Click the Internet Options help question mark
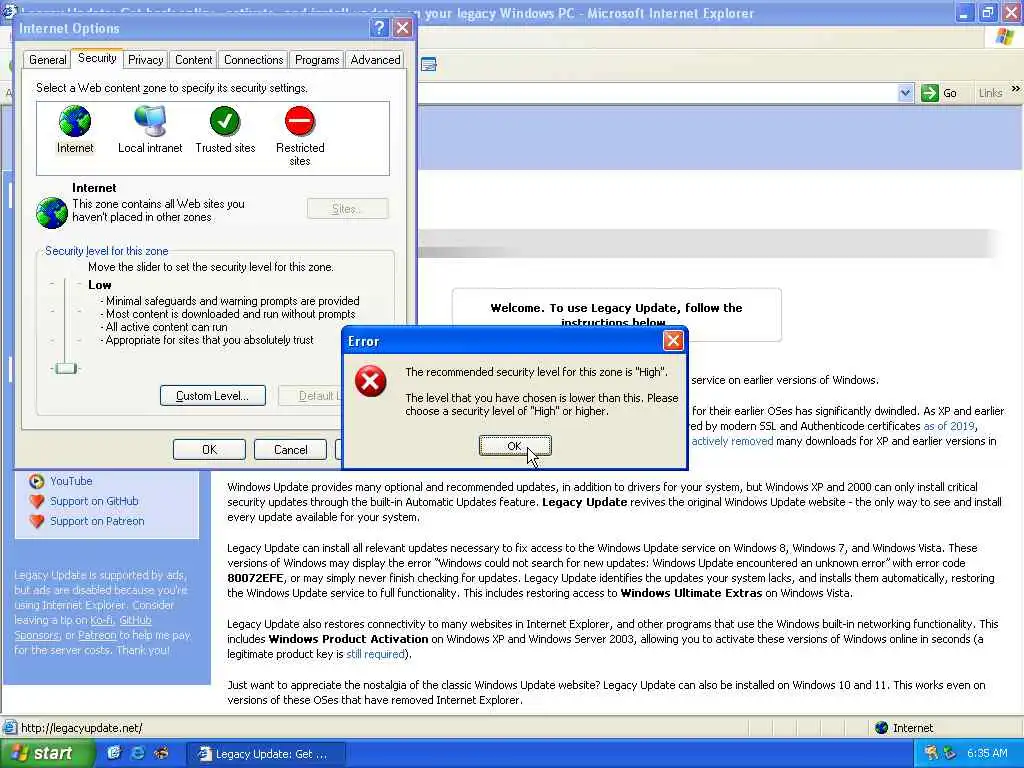This screenshot has height=768, width=1024. pos(379,28)
